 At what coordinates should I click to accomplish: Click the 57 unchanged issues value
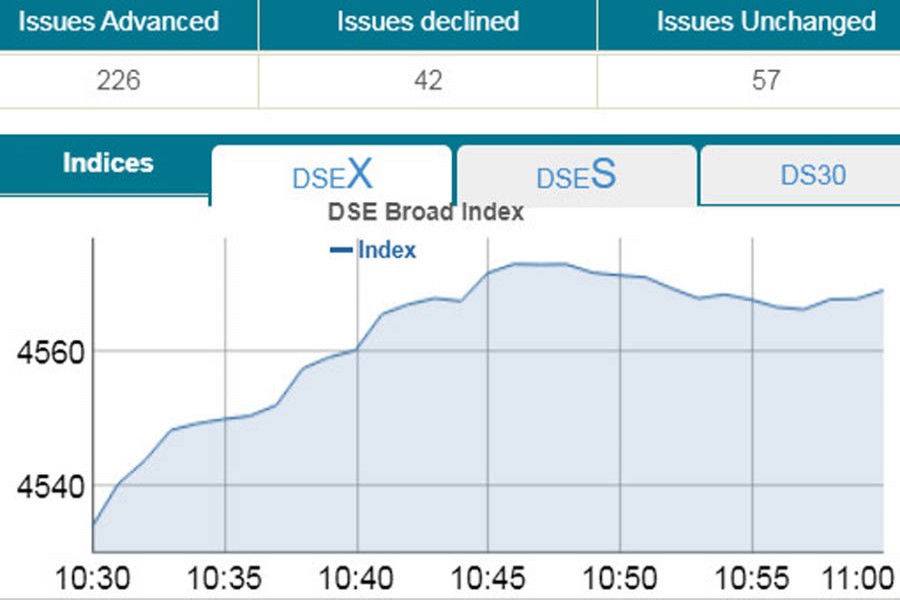coord(765,81)
